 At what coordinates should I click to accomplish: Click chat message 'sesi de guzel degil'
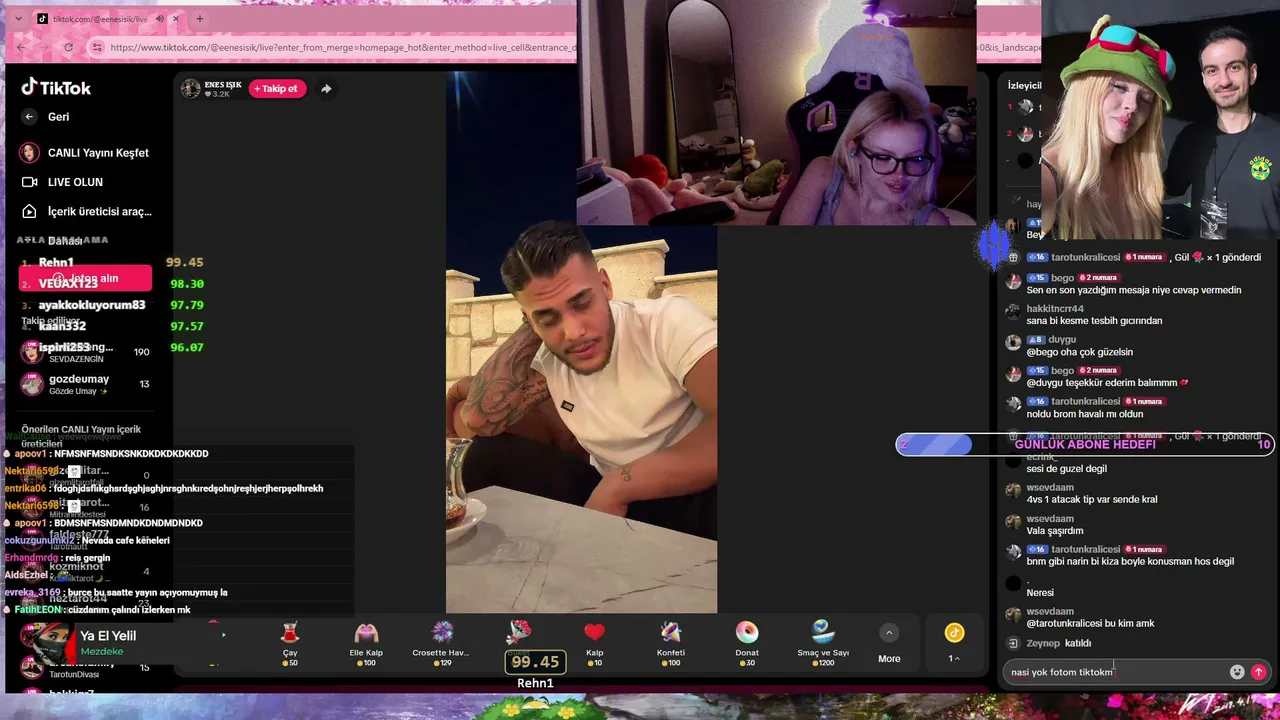1067,468
